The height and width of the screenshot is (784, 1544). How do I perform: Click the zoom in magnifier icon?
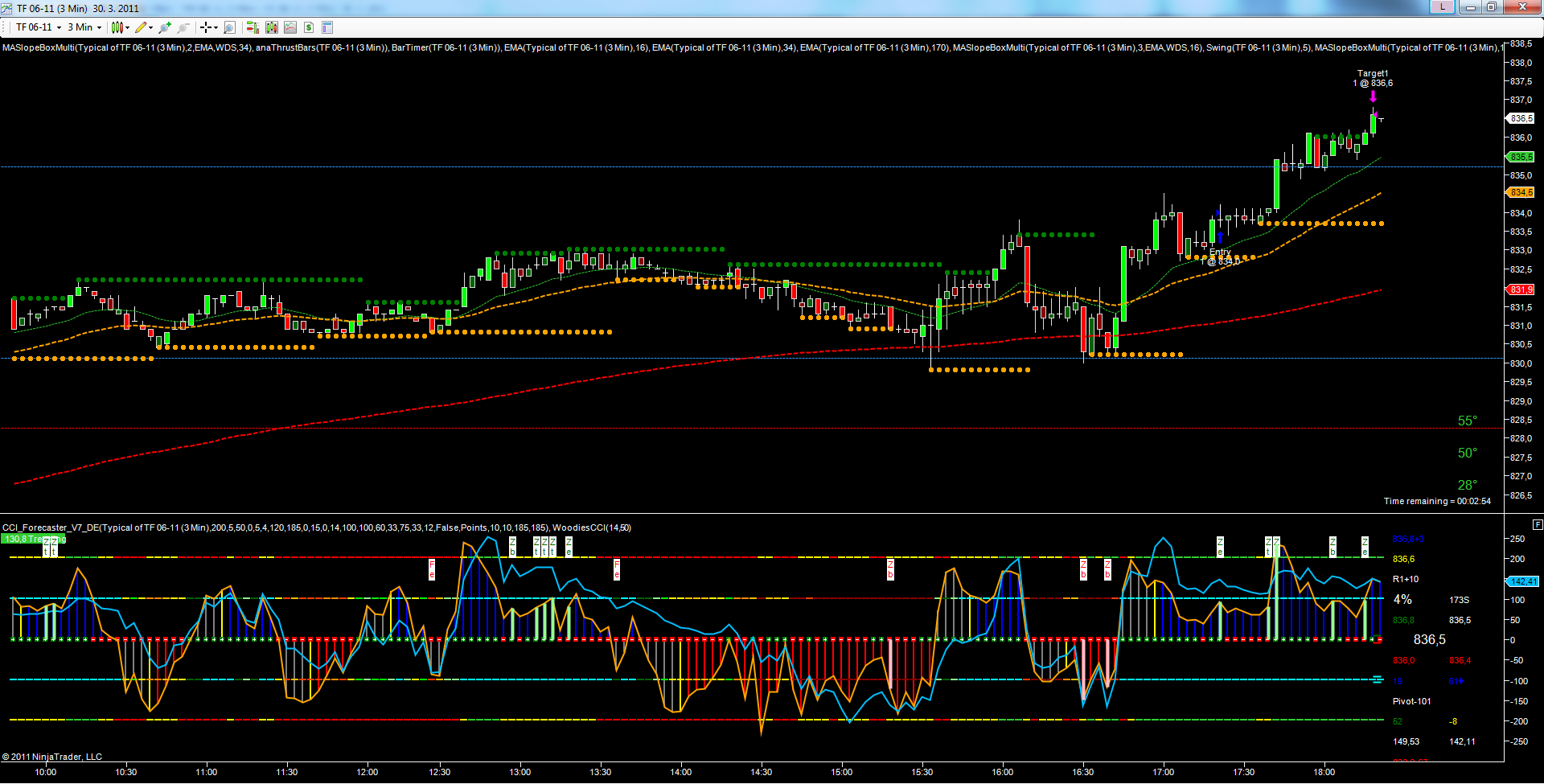pos(165,27)
